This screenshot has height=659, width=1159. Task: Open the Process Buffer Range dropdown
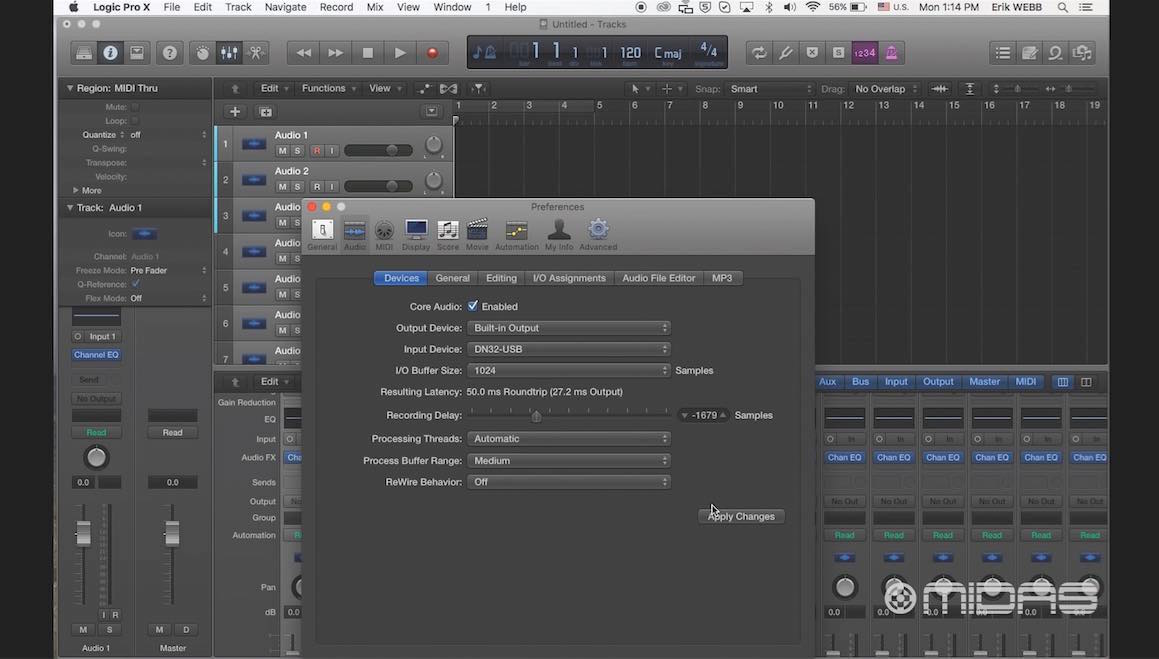coord(568,460)
